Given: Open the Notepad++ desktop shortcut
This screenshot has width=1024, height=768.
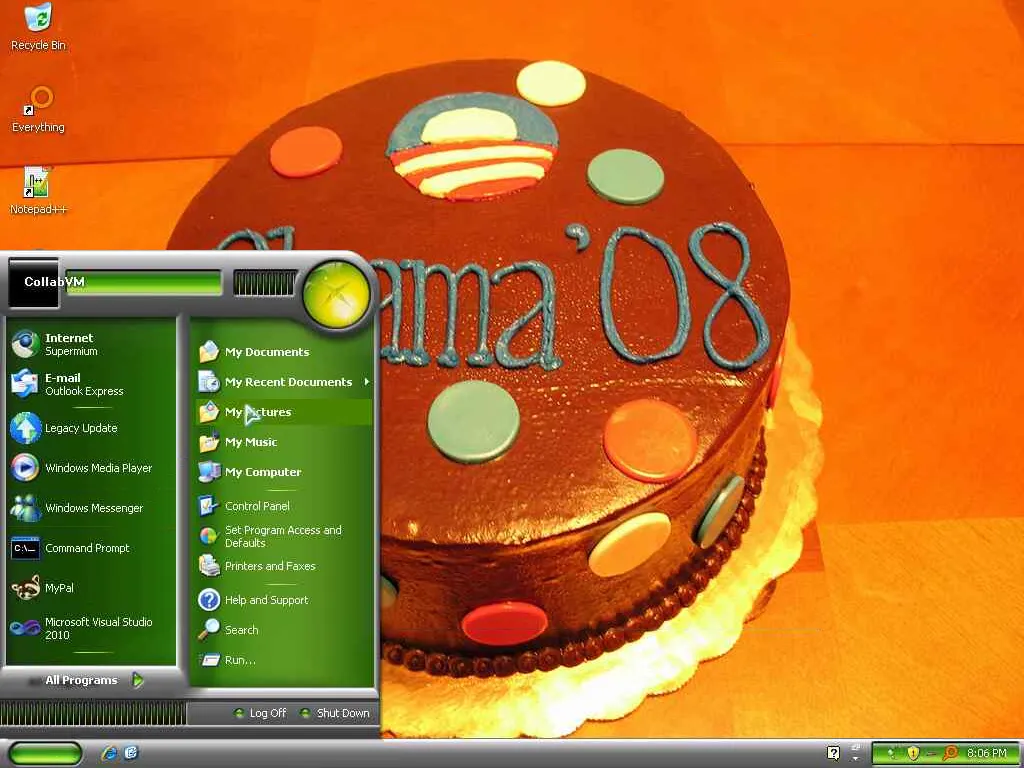Looking at the screenshot, I should click(38, 190).
